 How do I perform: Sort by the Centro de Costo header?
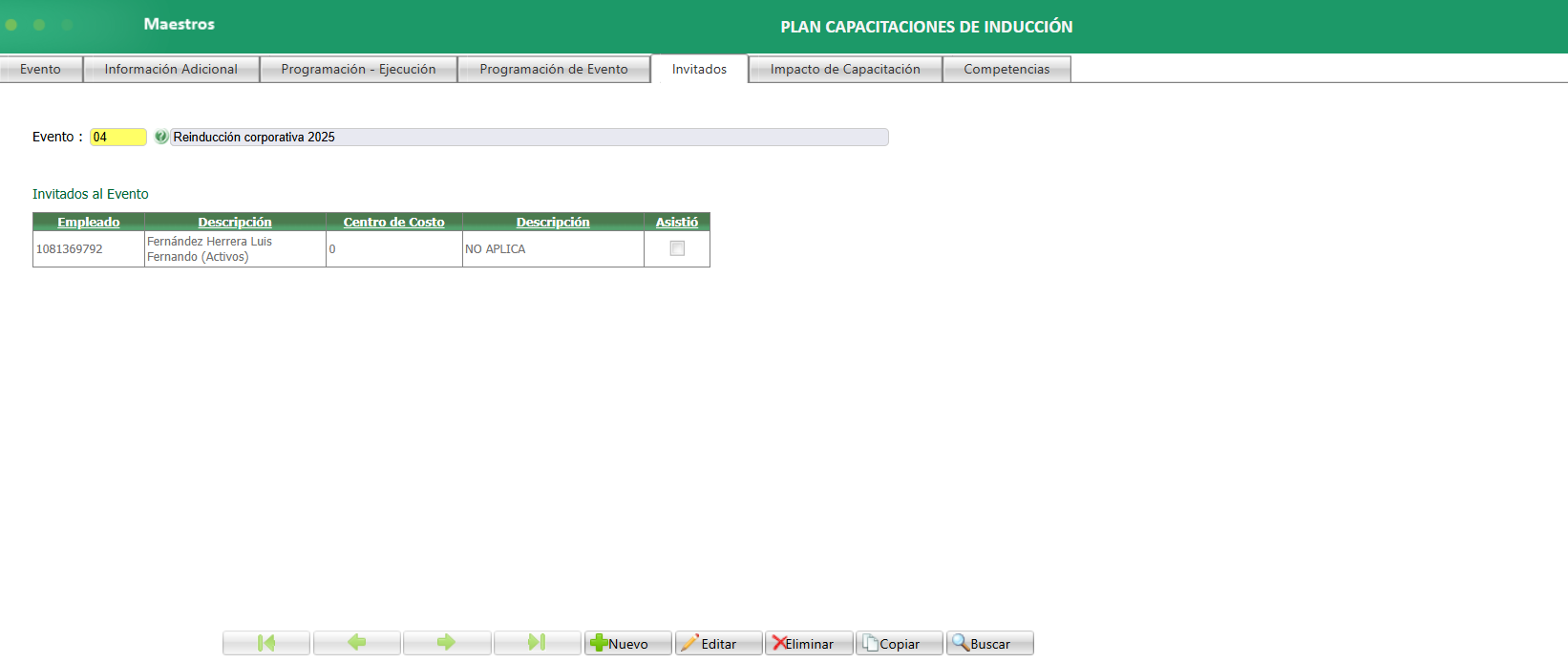tap(394, 222)
